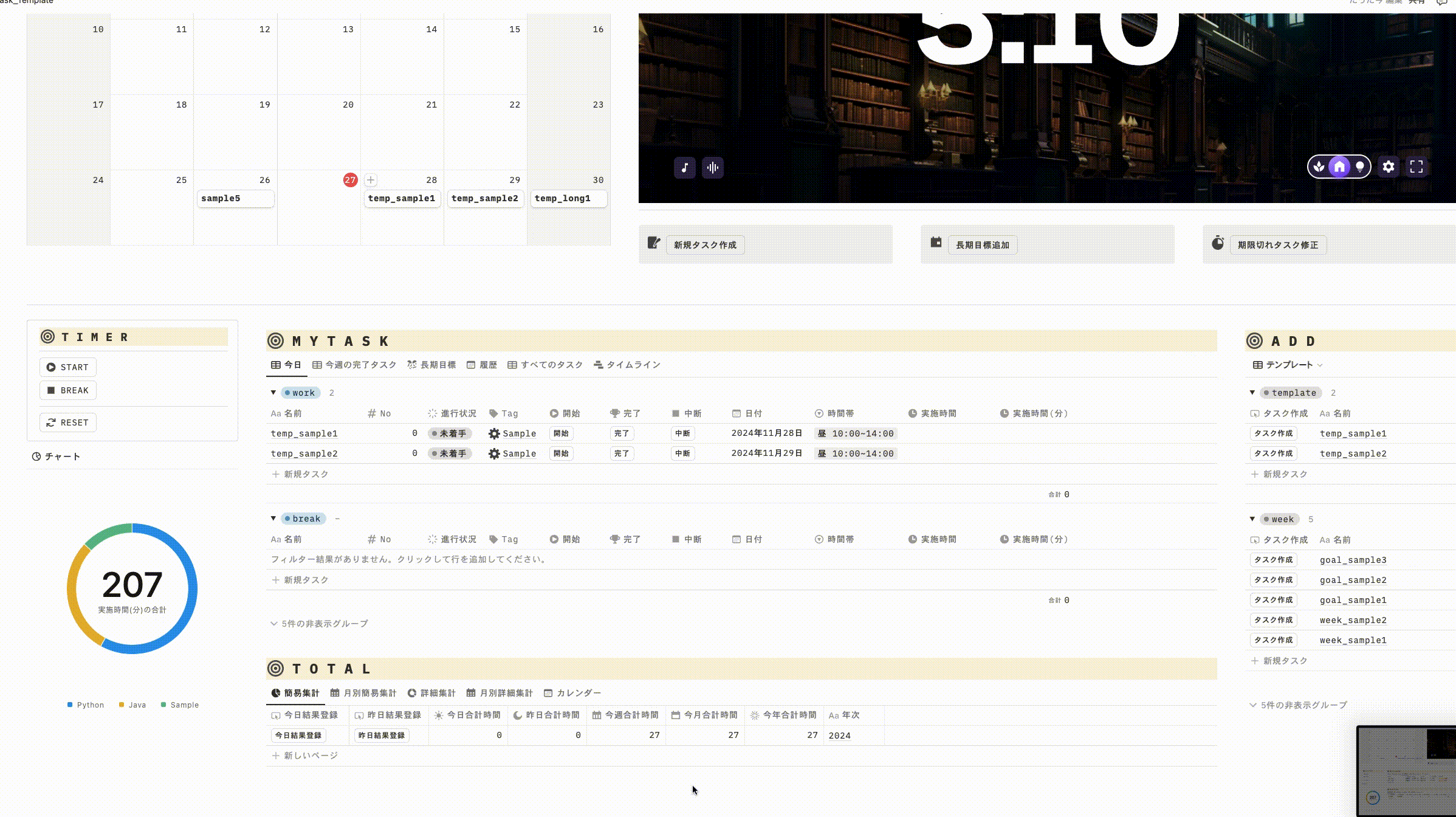Collapse the work group triangle
Screen dimensions: 1456x817
pos(273,393)
